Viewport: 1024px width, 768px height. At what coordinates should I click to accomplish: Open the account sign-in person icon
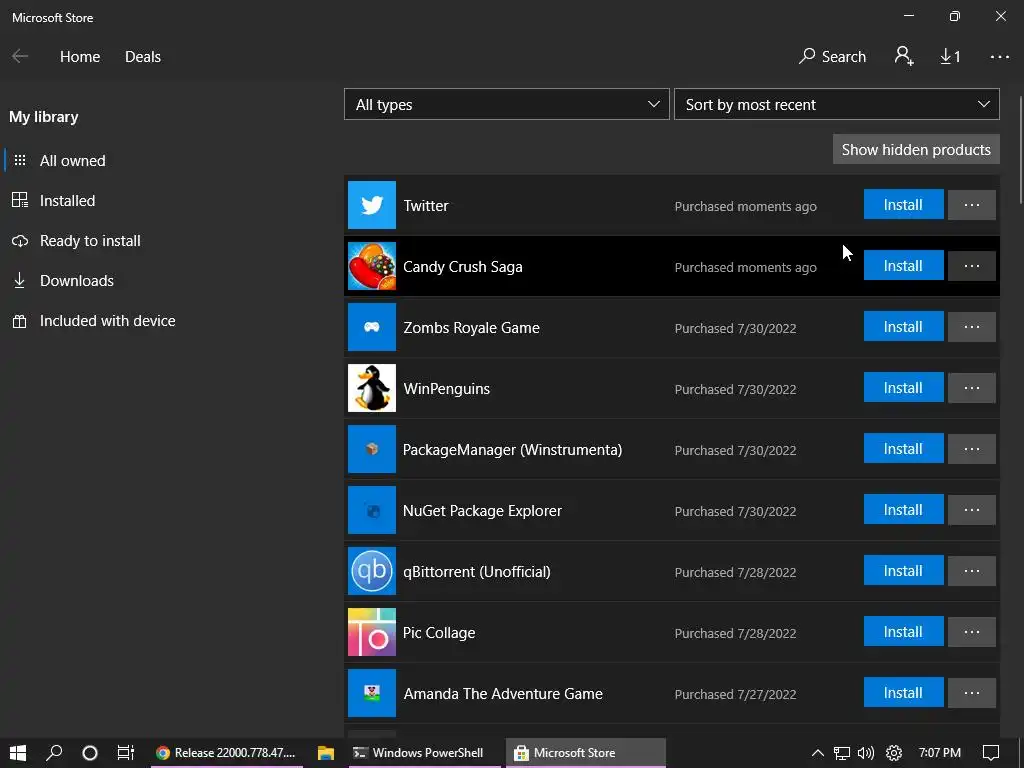(x=904, y=56)
